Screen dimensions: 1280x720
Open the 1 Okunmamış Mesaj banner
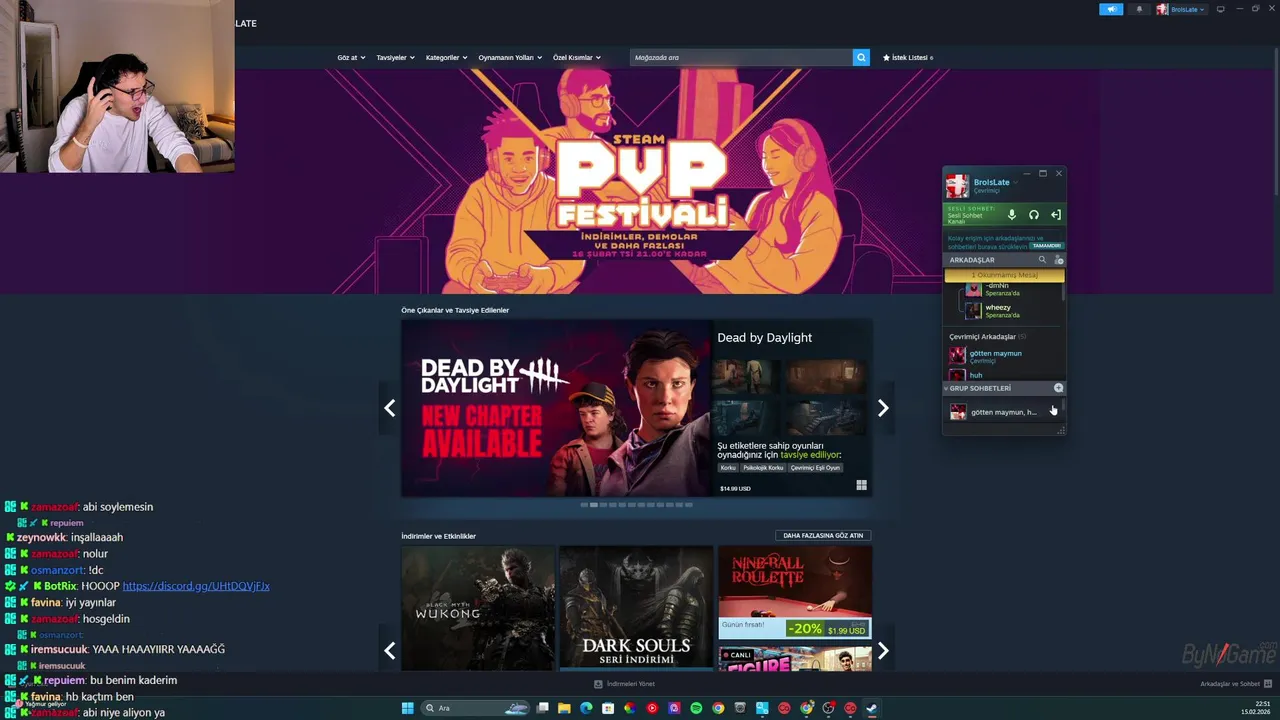coord(1004,275)
